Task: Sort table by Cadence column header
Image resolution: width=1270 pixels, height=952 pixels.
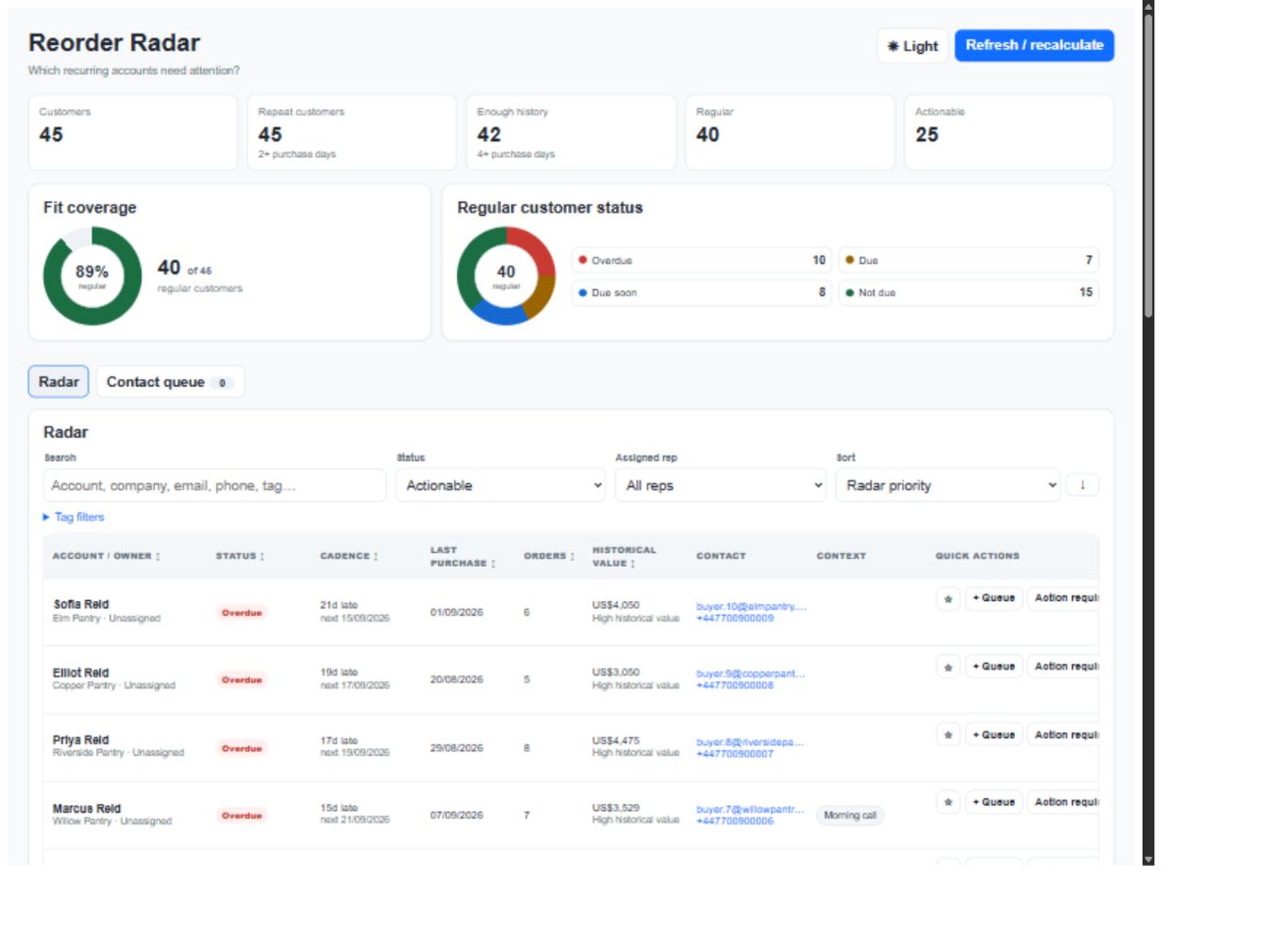Action: pos(349,556)
